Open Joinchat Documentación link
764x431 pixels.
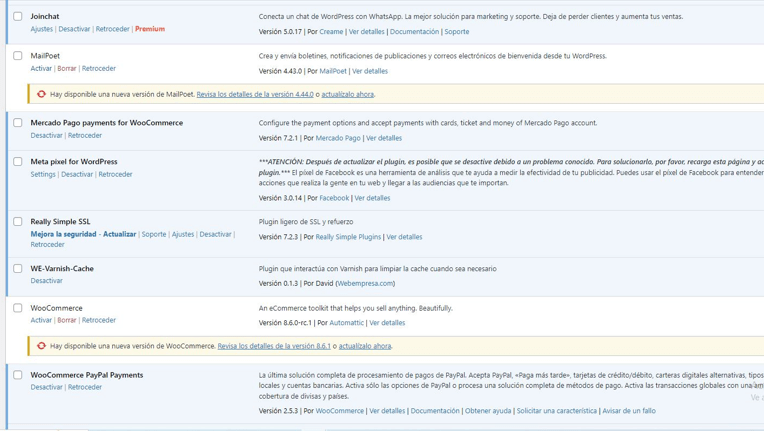(x=414, y=32)
